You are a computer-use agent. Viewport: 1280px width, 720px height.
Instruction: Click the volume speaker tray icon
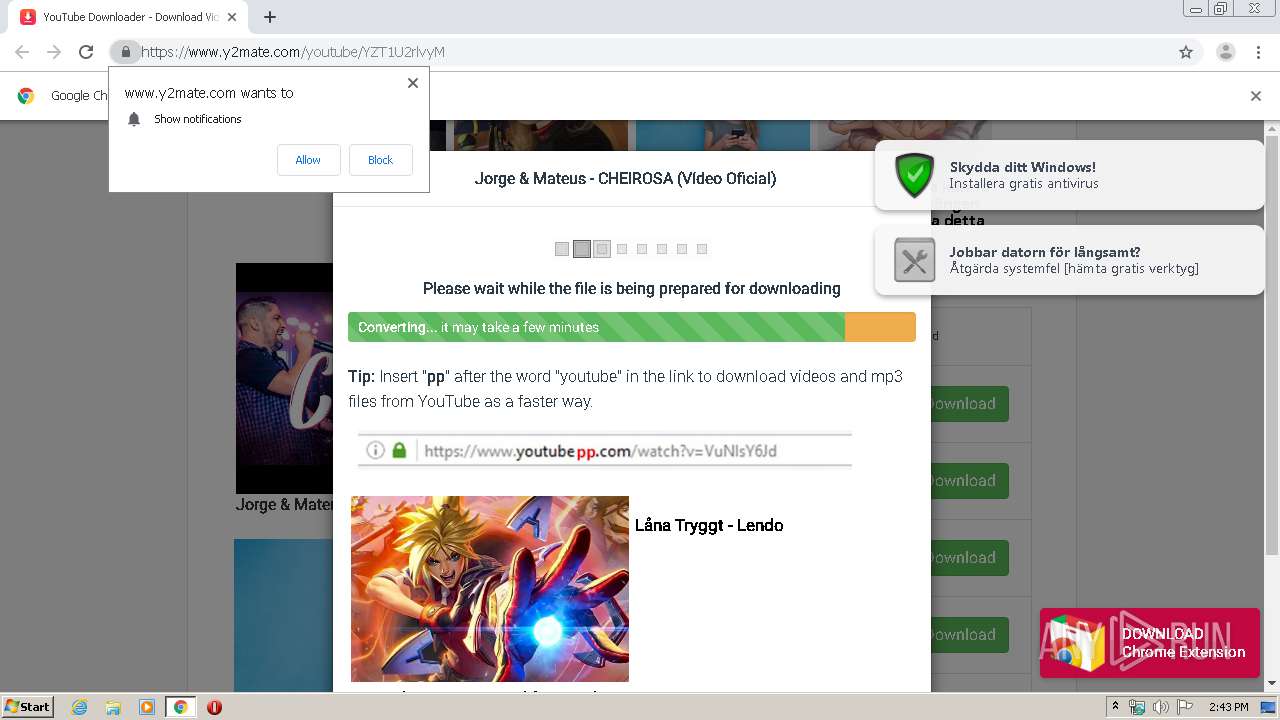click(1160, 707)
